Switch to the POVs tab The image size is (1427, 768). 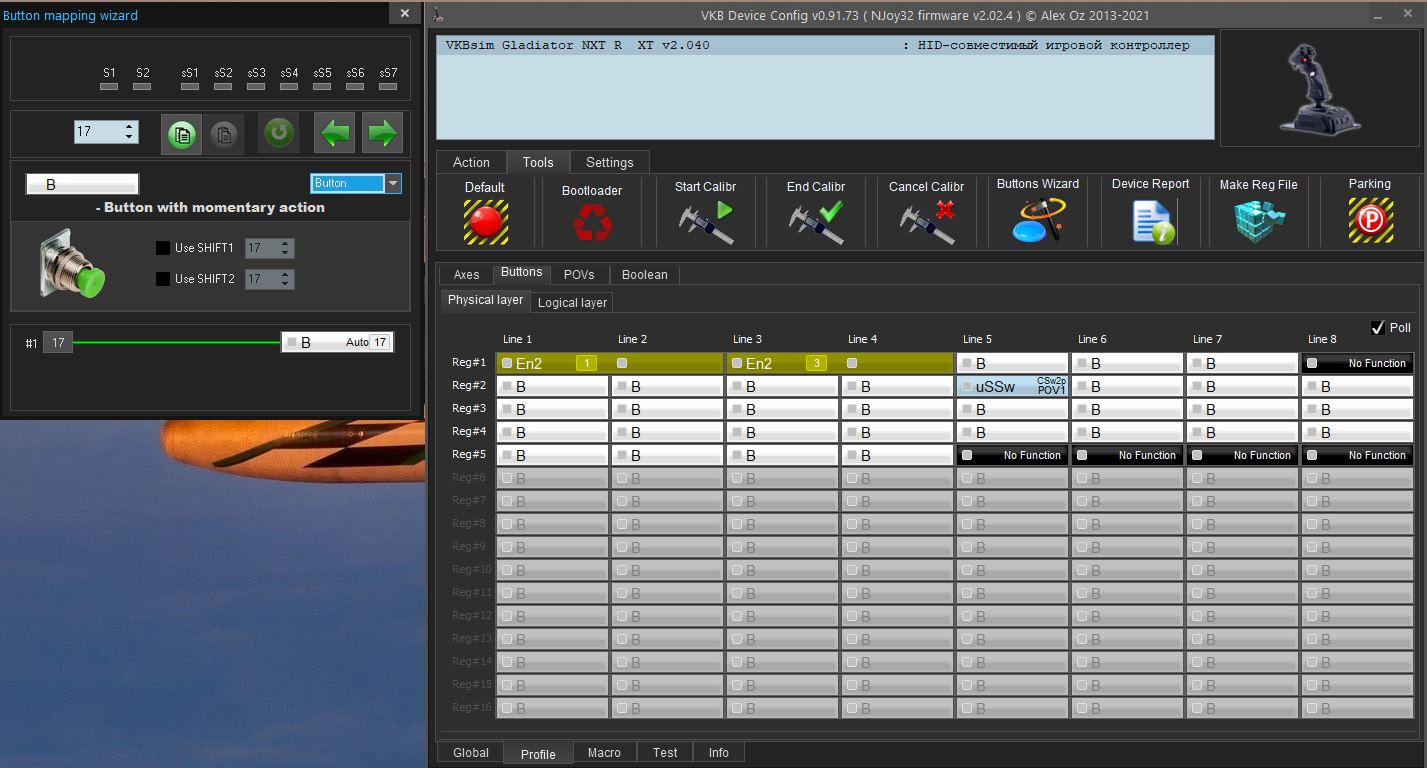point(579,274)
